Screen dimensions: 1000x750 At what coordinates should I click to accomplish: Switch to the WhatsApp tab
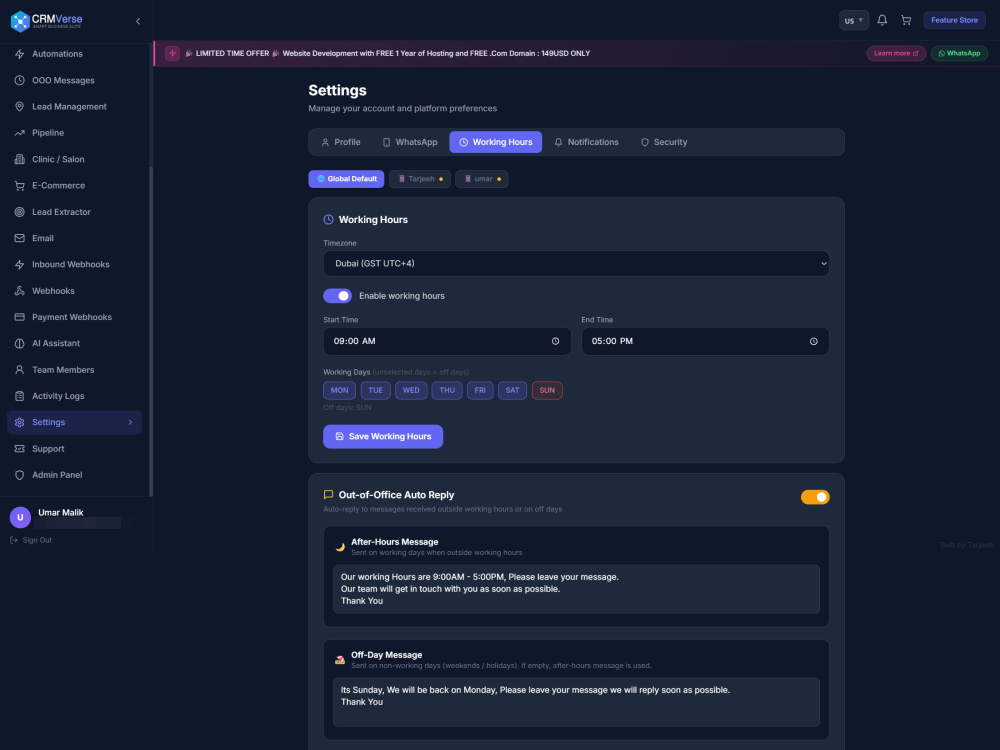410,142
